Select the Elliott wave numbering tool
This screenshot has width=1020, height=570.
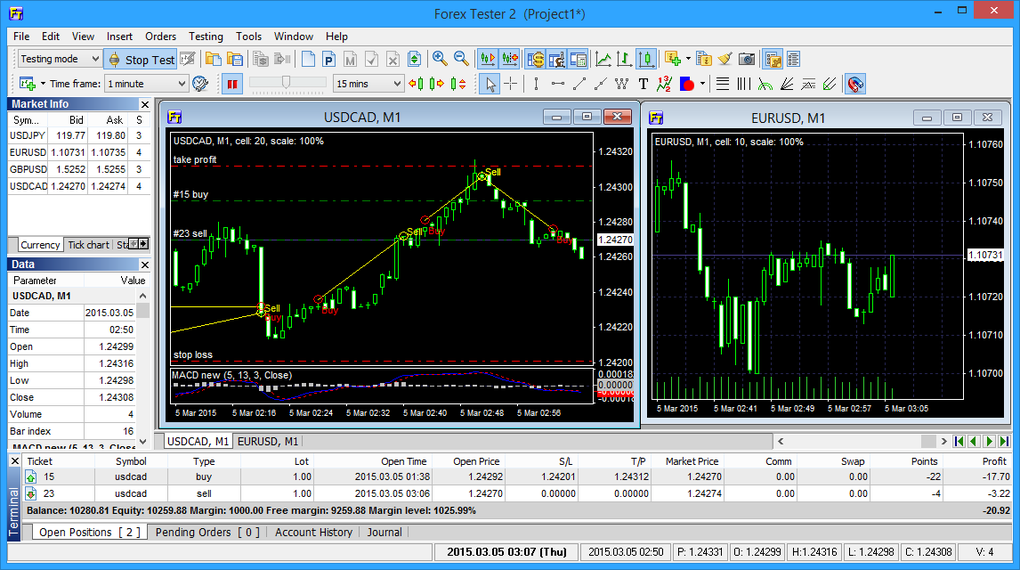tap(664, 84)
